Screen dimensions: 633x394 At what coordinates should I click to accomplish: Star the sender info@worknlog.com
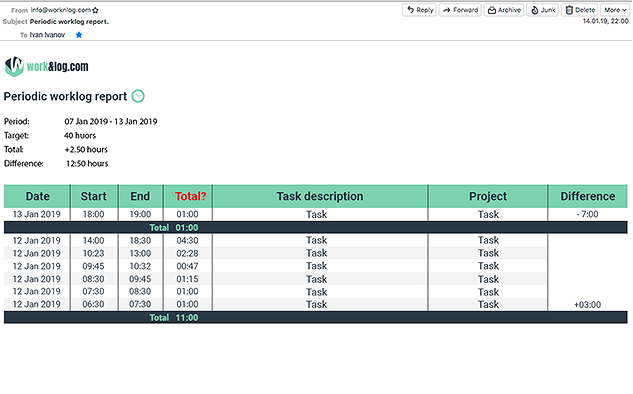coord(95,10)
